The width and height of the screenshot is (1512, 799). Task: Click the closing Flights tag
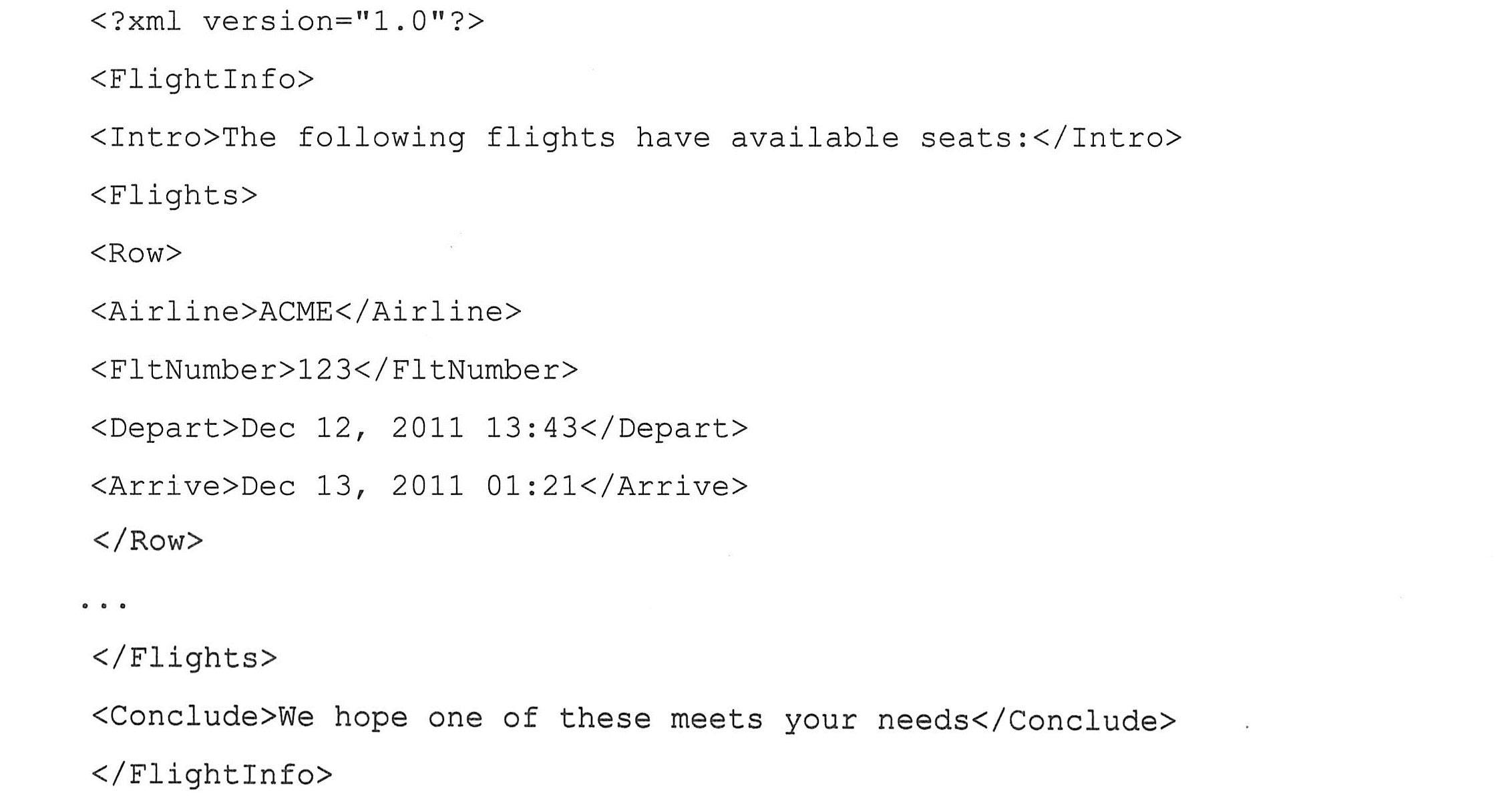(184, 658)
